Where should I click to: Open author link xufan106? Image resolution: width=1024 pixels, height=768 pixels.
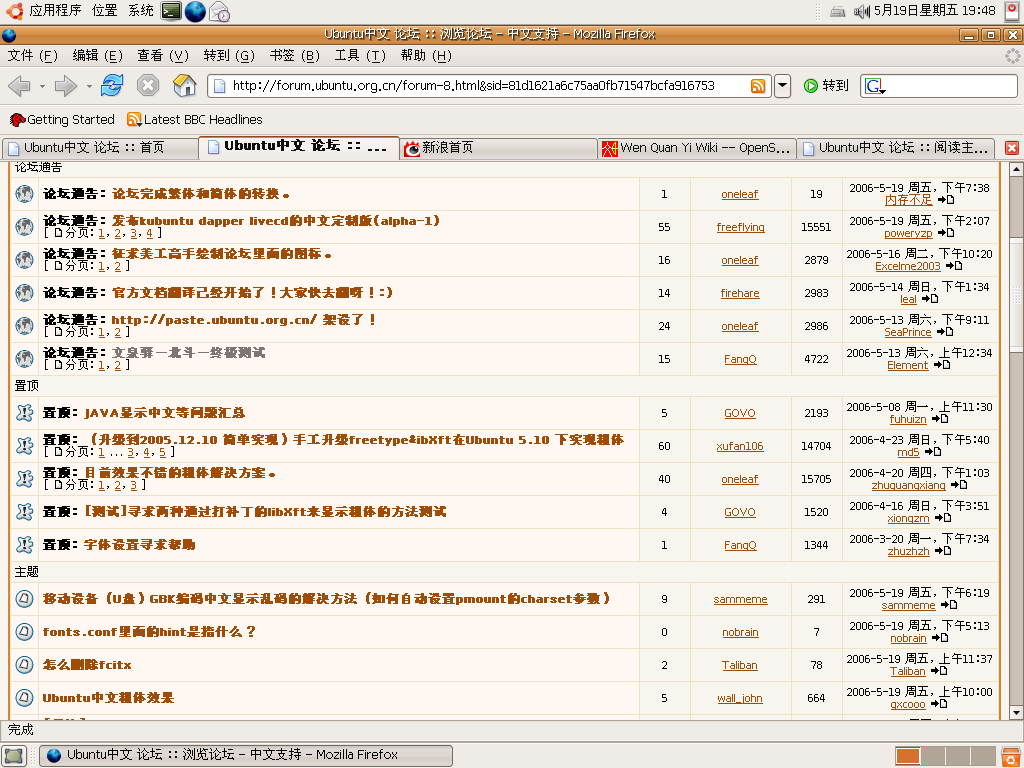point(740,446)
